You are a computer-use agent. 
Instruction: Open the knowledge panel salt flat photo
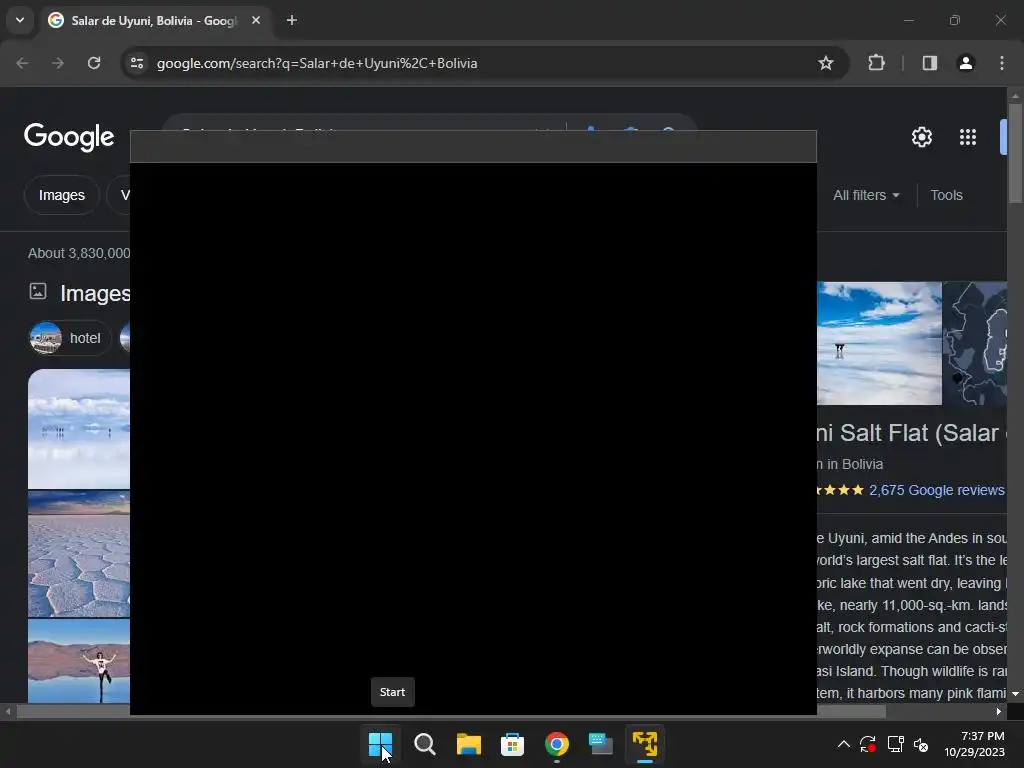tap(879, 344)
